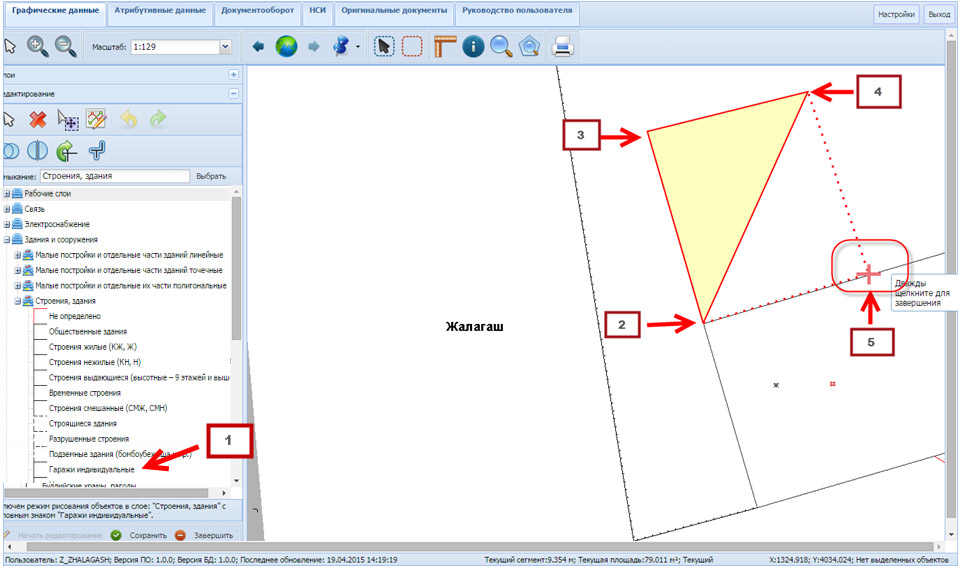Screen dimensions: 968x566
Task: Open Настройки settings
Action: point(895,15)
